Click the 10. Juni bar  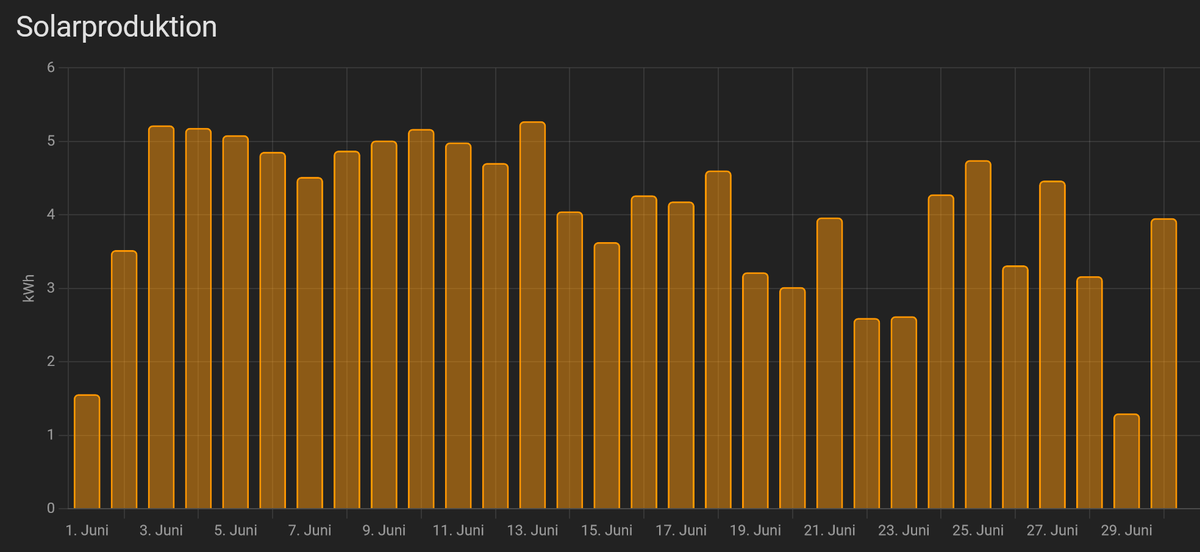click(421, 320)
